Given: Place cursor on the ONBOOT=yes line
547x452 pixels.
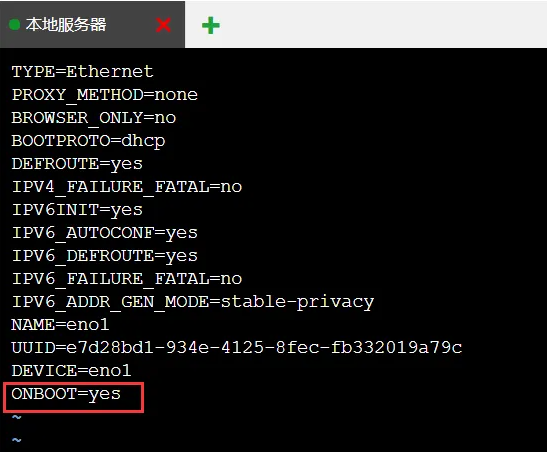Looking at the screenshot, I should click(66, 395).
